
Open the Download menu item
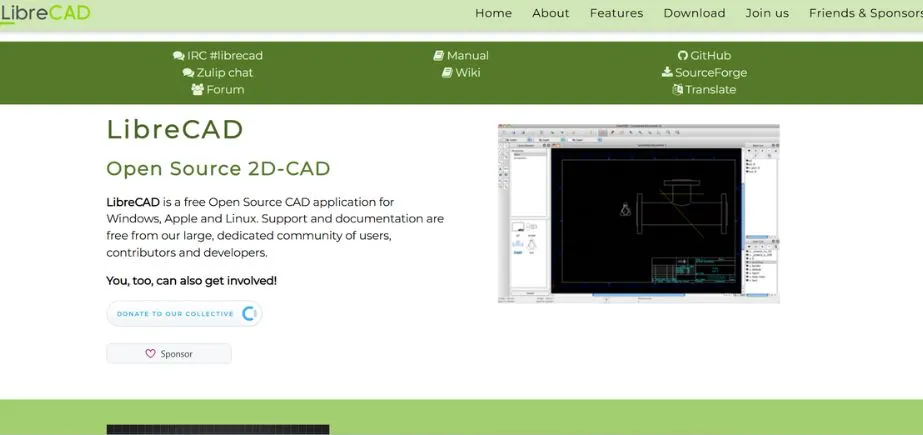(694, 13)
